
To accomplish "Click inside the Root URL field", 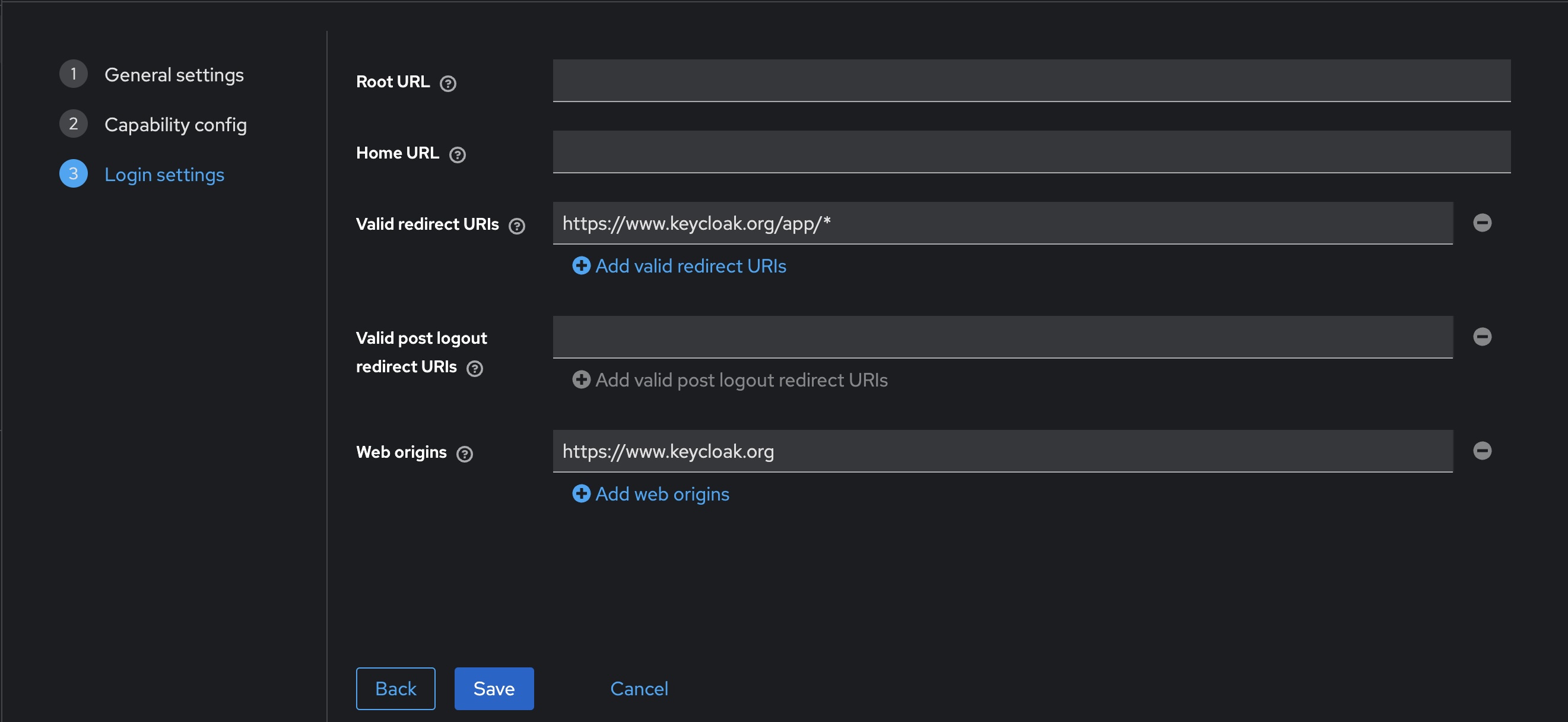I will (x=1031, y=80).
